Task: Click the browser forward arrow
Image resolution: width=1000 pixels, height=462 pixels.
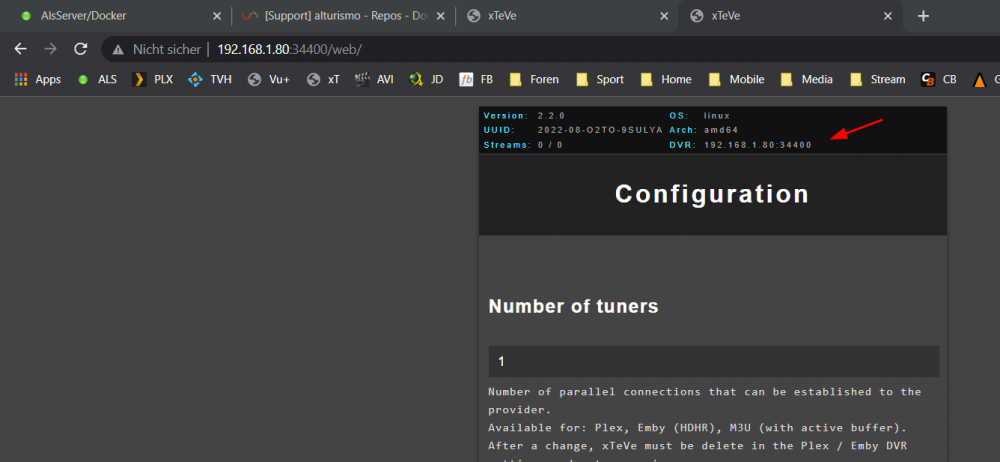Action: click(50, 49)
